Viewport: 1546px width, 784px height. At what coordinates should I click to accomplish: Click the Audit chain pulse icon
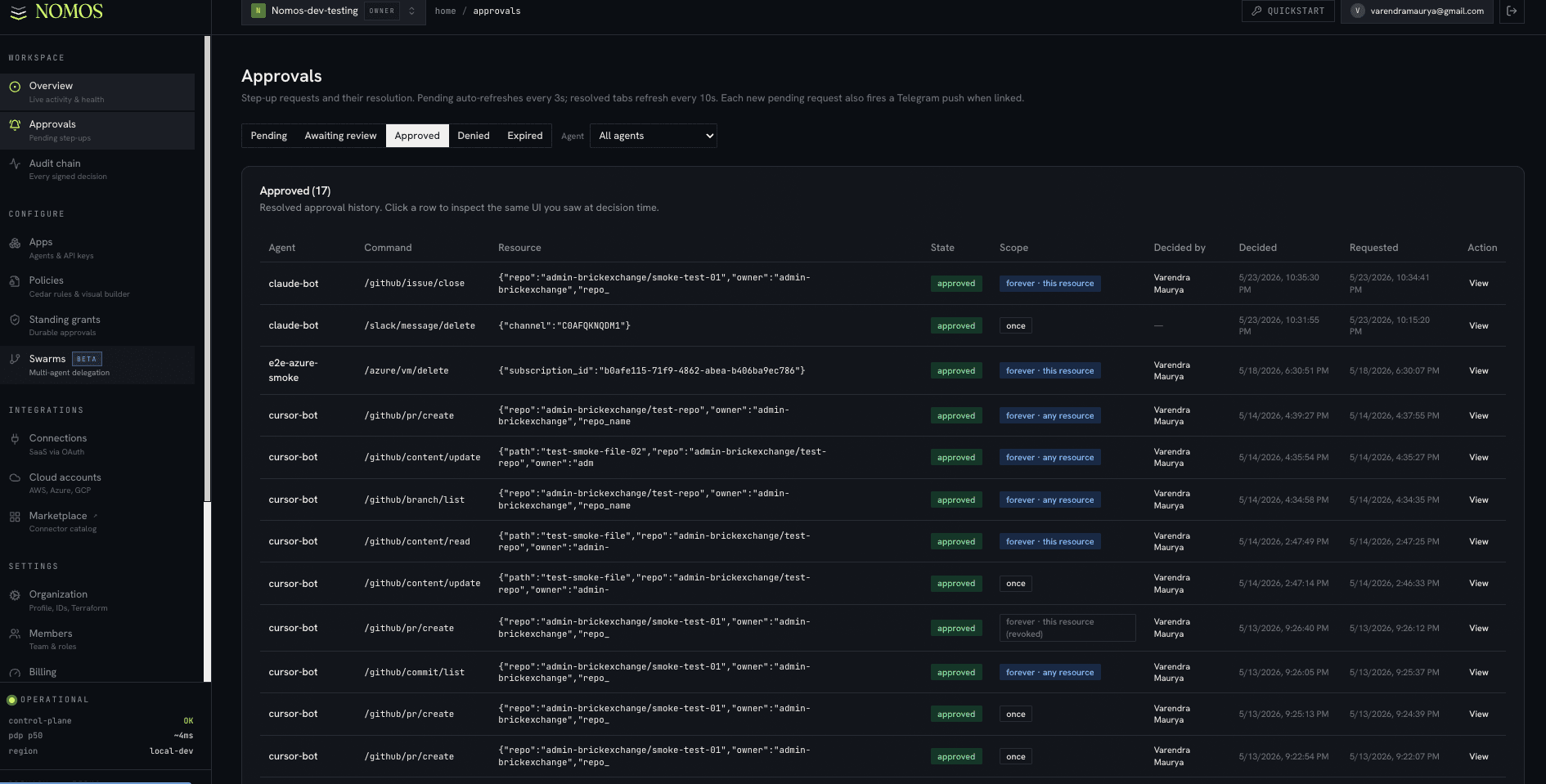click(15, 164)
